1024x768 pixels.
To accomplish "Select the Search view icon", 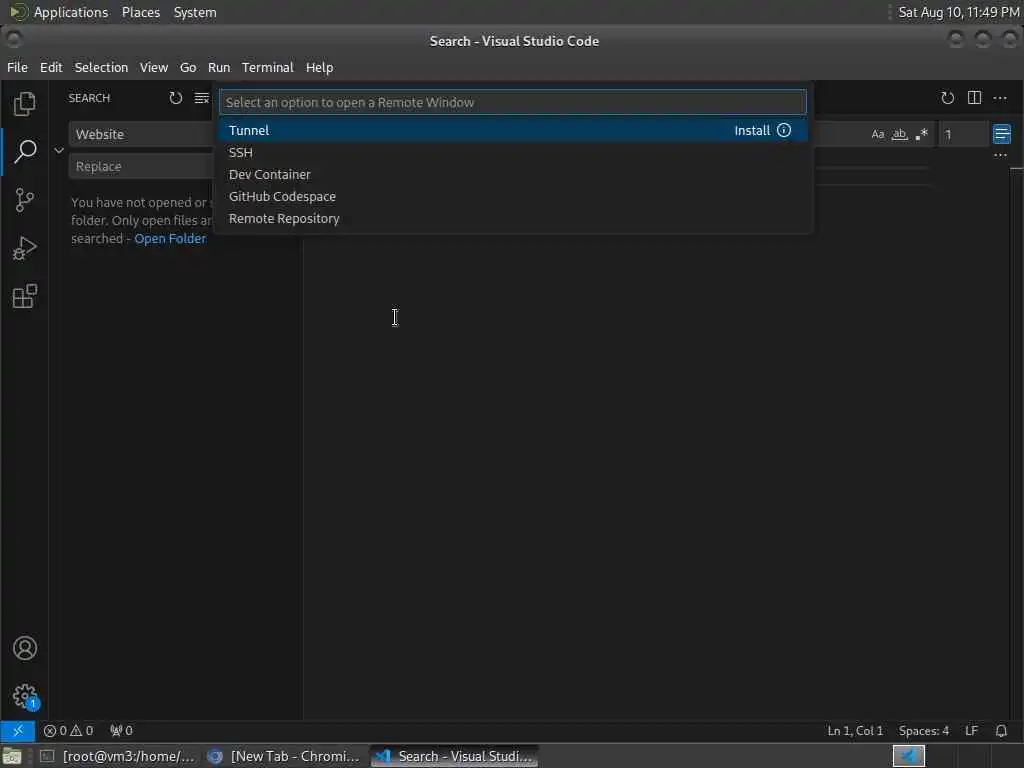I will click(25, 151).
